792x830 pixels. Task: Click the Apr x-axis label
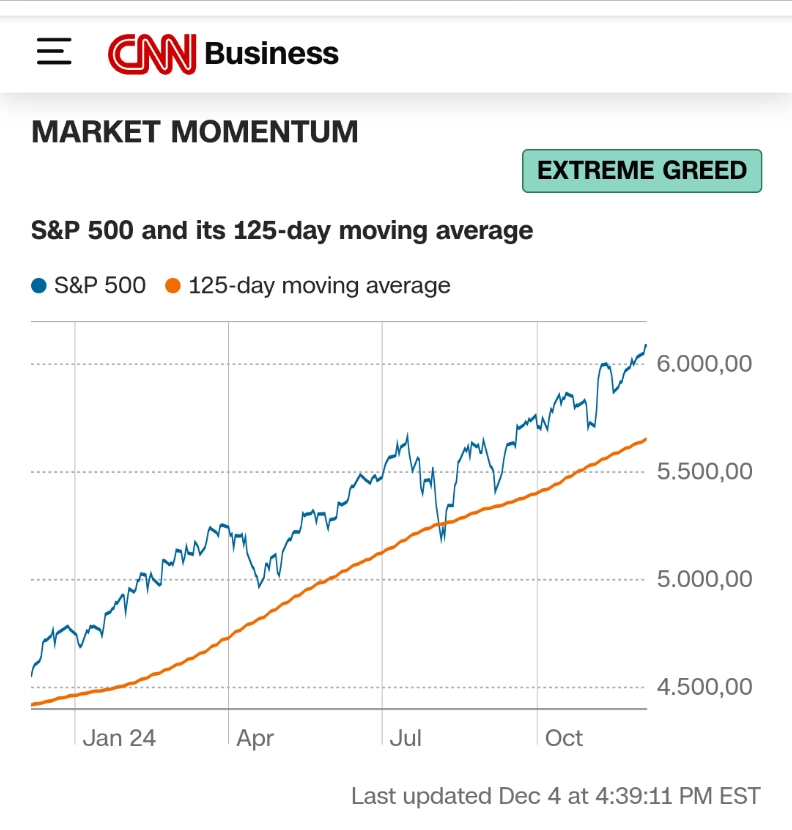pyautogui.click(x=255, y=738)
